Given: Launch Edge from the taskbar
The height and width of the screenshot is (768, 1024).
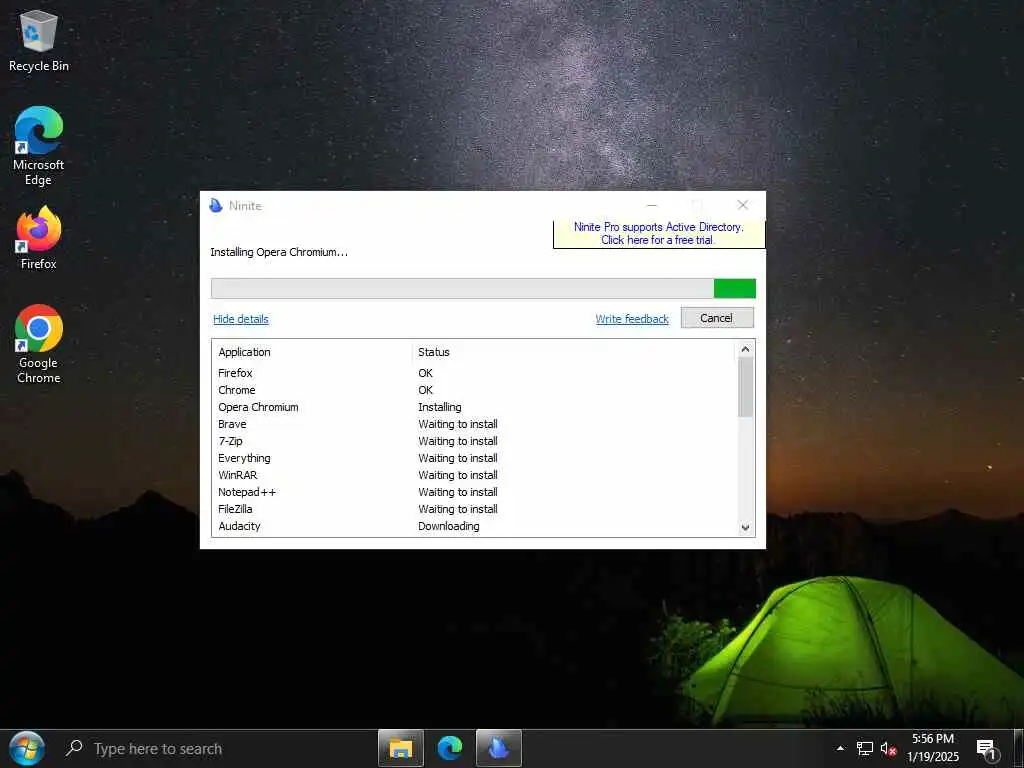Looking at the screenshot, I should (450, 748).
